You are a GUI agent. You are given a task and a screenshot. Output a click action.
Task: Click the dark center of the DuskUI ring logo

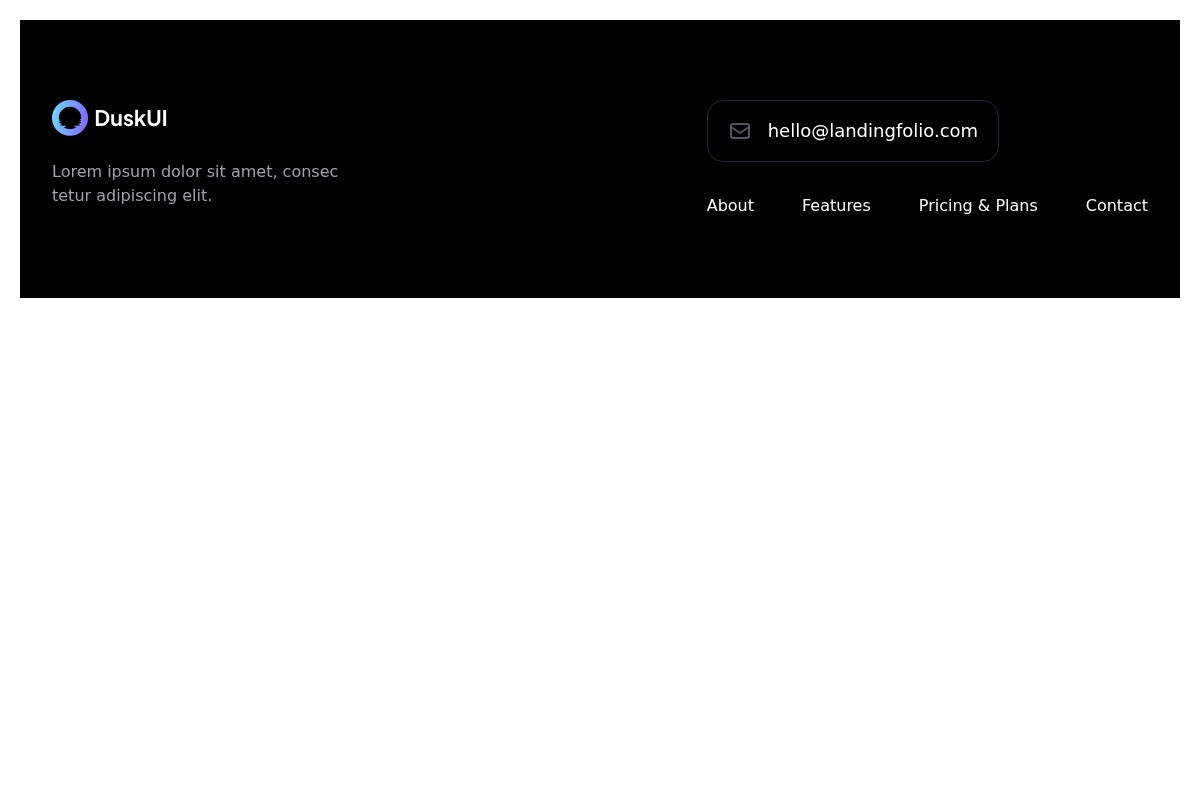70,118
